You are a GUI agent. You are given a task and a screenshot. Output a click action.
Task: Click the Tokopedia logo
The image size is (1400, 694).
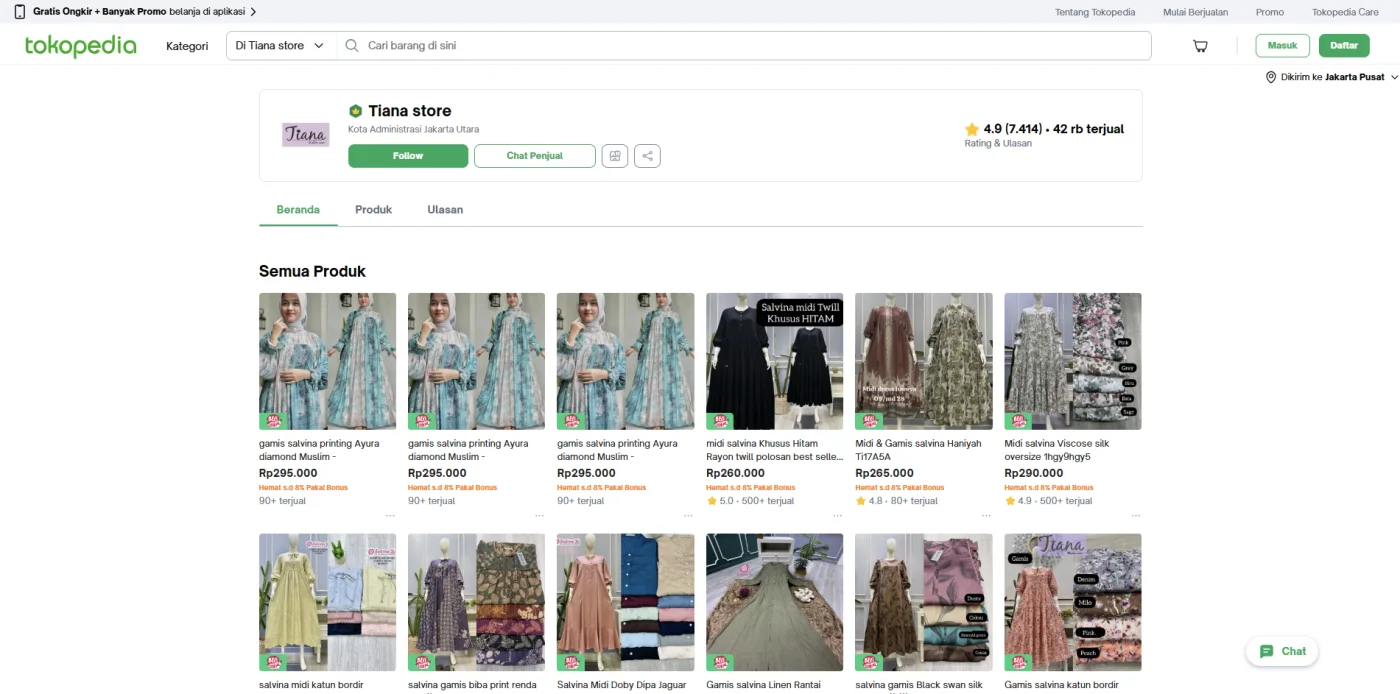point(80,46)
